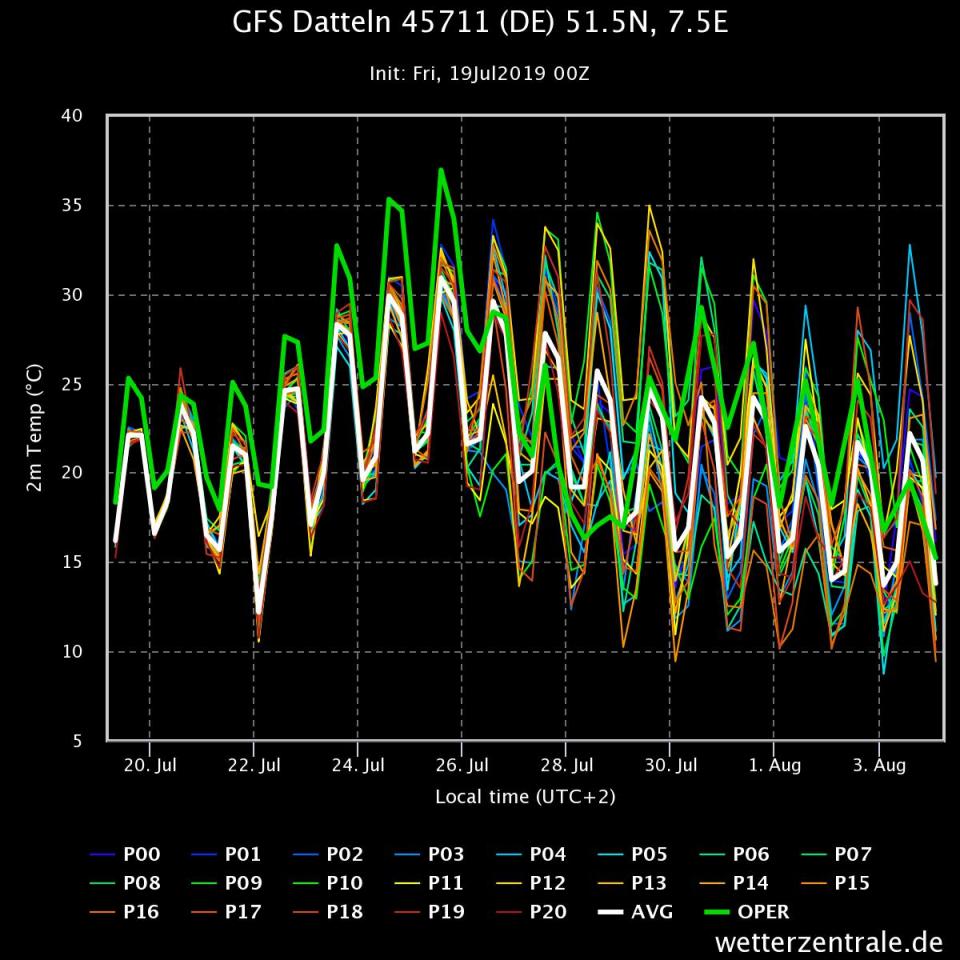The width and height of the screenshot is (960, 960).
Task: Click the 26. Jul x-axis tick label
Action: coord(462,766)
